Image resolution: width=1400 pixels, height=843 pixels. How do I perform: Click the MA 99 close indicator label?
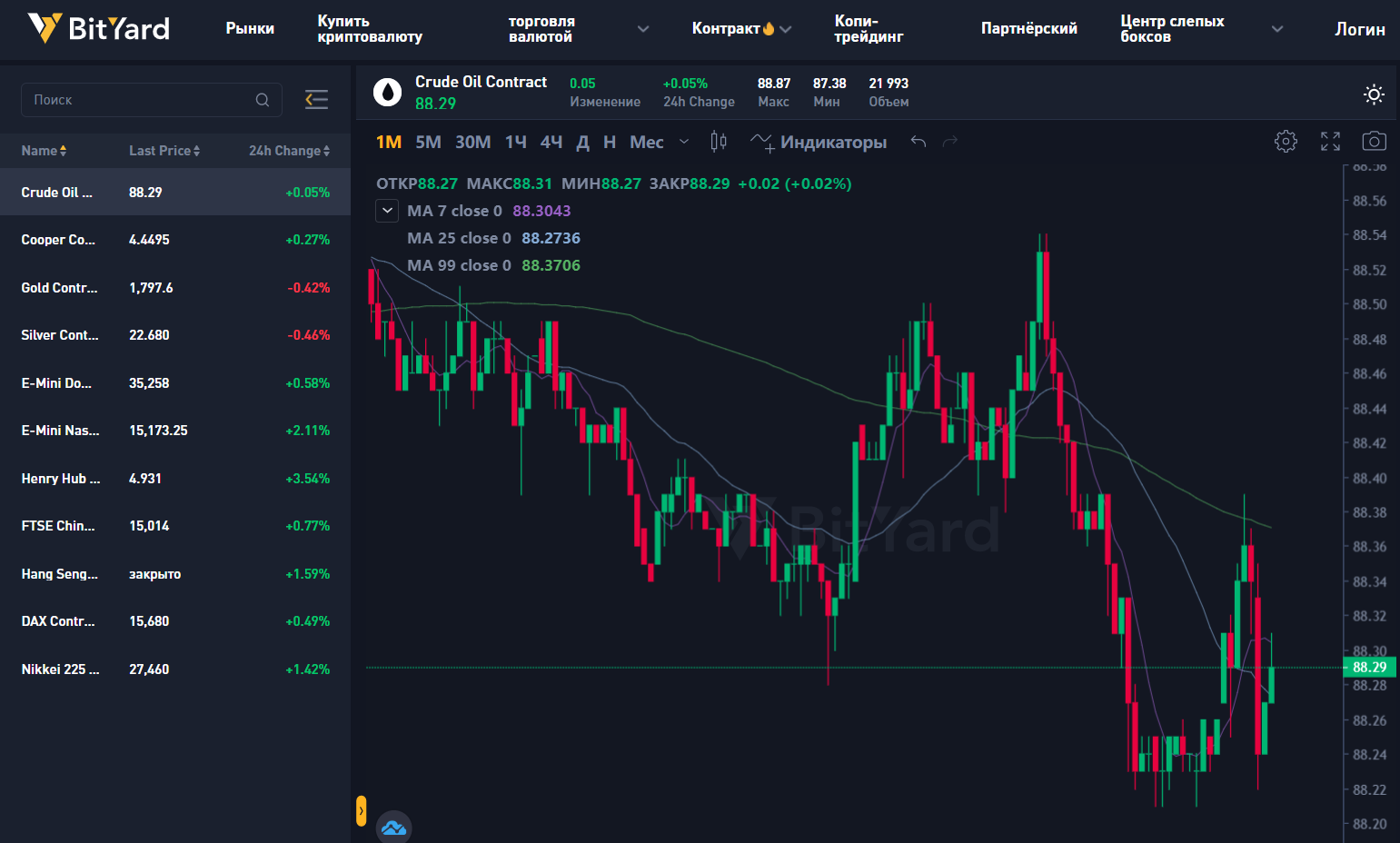point(459,265)
